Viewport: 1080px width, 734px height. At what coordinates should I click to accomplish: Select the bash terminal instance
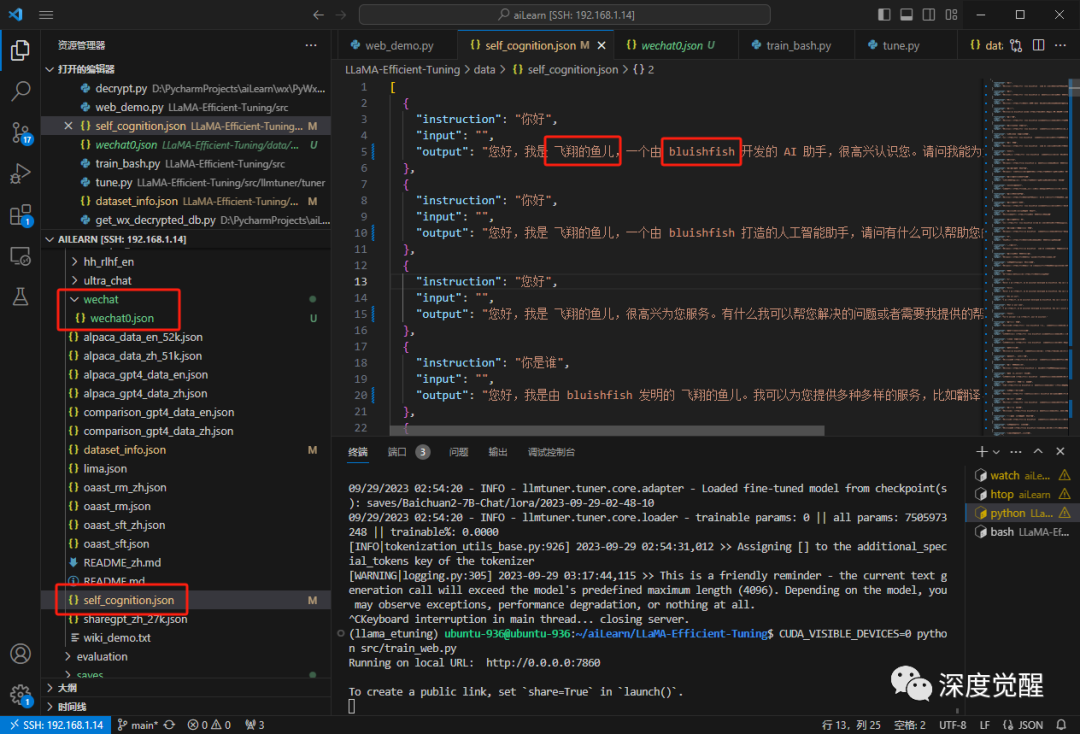(1022, 532)
